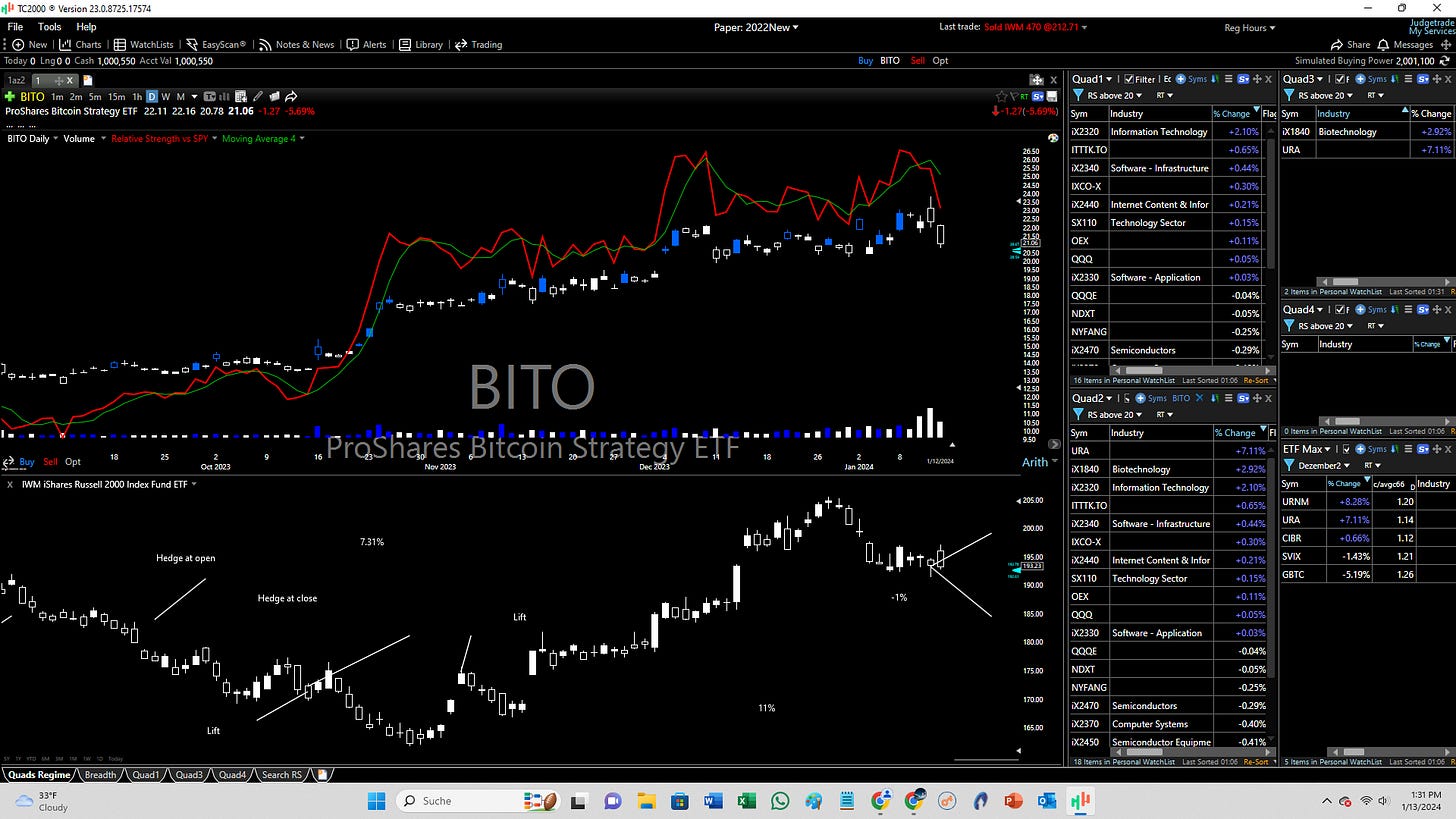Screen dimensions: 1456x819
Task: Open the Alerts toolbar button
Action: (x=367, y=44)
